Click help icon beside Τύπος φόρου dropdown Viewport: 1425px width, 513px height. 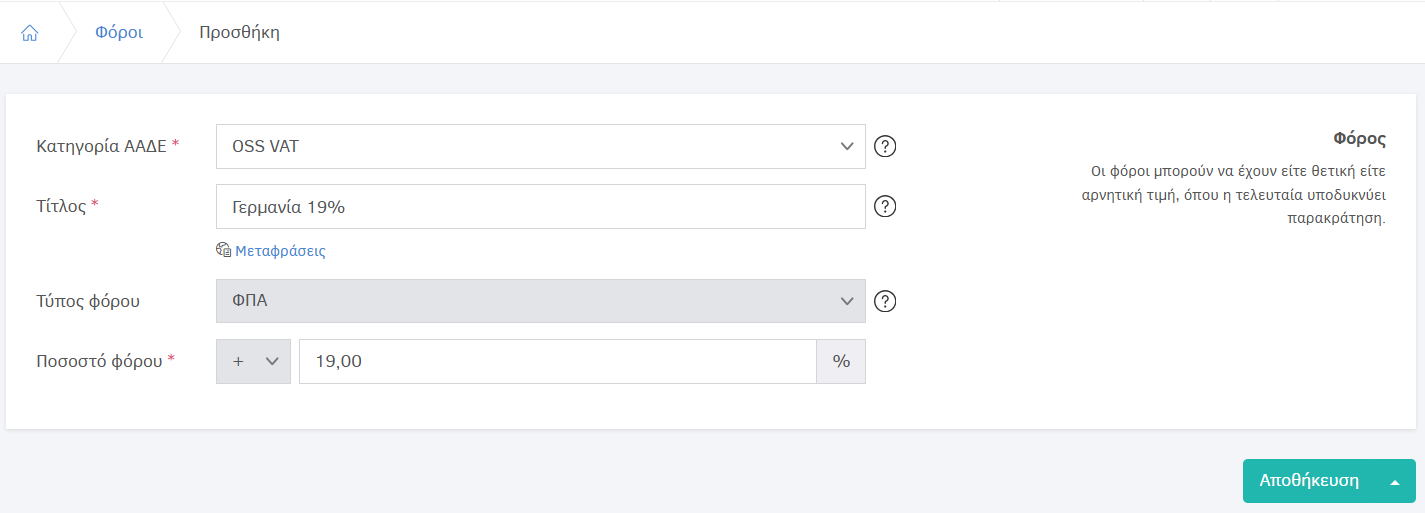coord(885,301)
